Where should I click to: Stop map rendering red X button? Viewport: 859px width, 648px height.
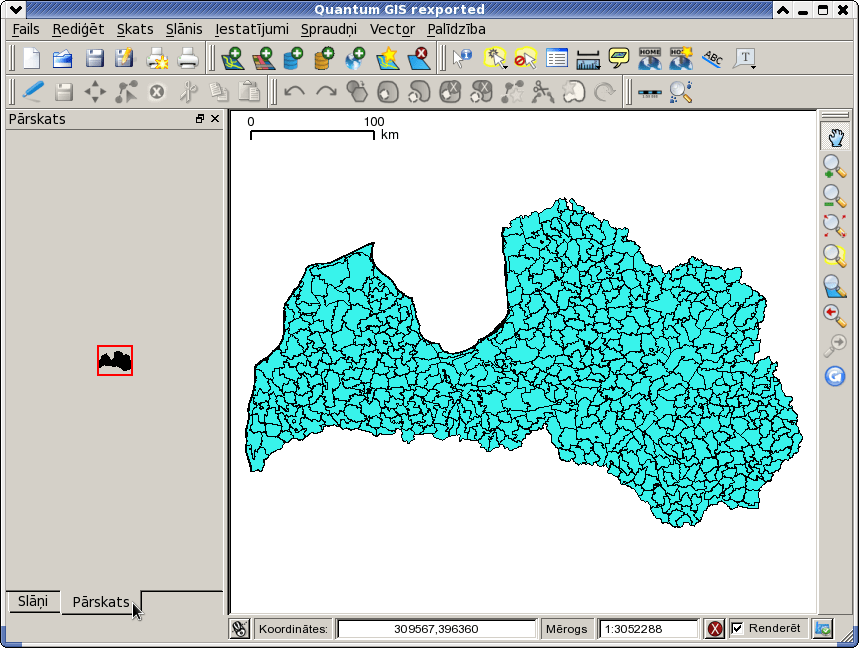[714, 628]
